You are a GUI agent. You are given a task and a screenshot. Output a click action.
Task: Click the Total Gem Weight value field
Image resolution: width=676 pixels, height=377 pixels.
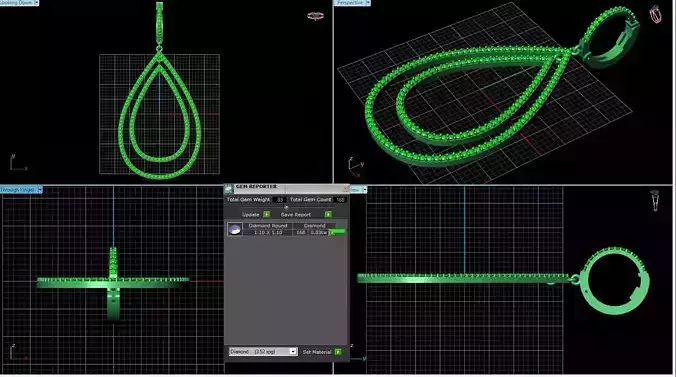click(x=279, y=200)
